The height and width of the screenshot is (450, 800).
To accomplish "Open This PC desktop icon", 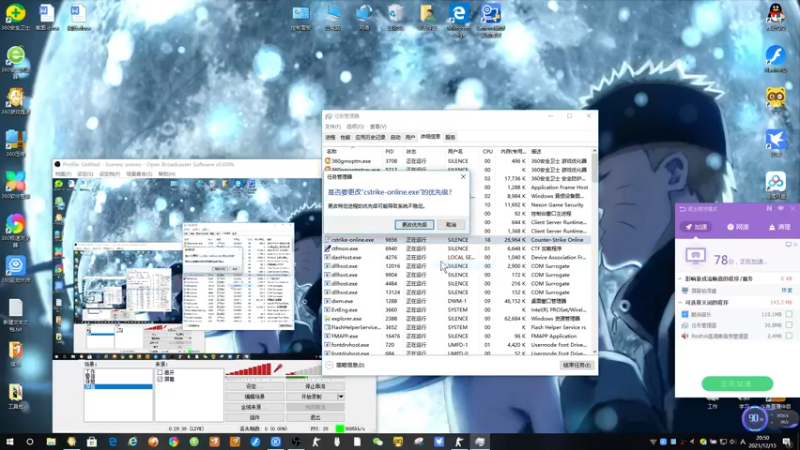I will pos(333,17).
